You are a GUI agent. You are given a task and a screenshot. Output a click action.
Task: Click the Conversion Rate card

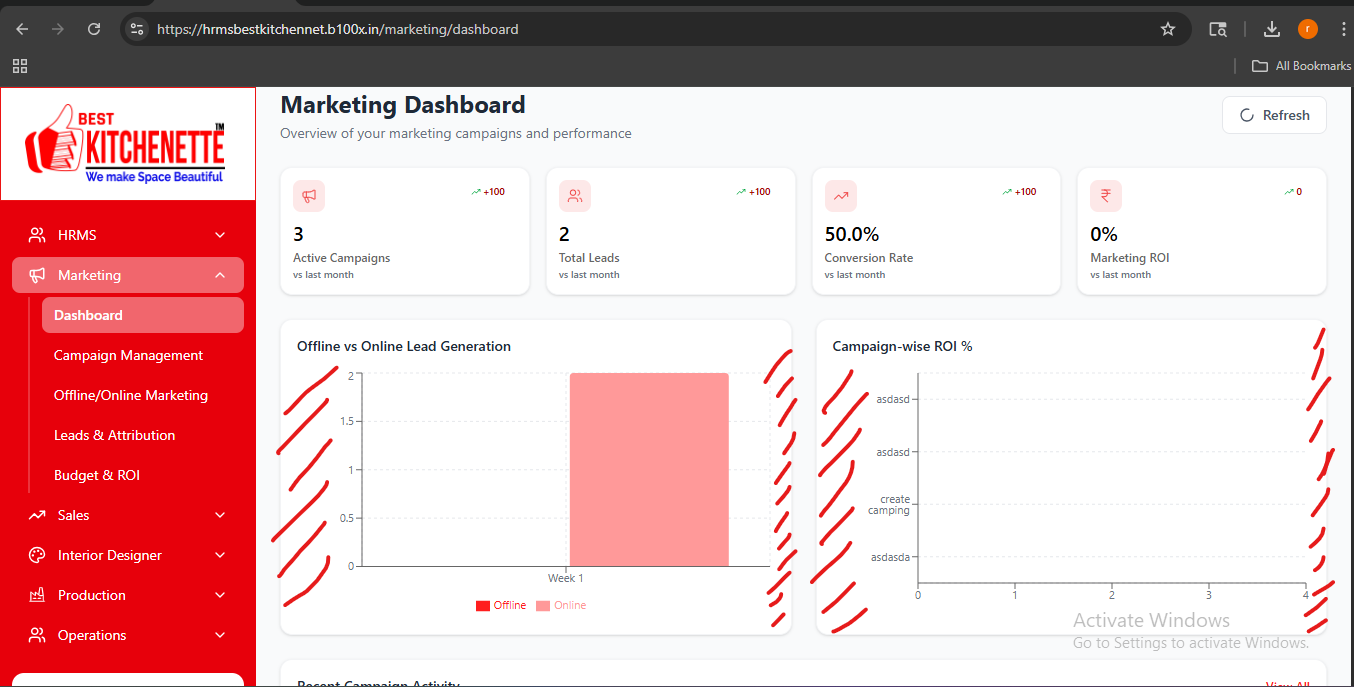pyautogui.click(x=936, y=231)
